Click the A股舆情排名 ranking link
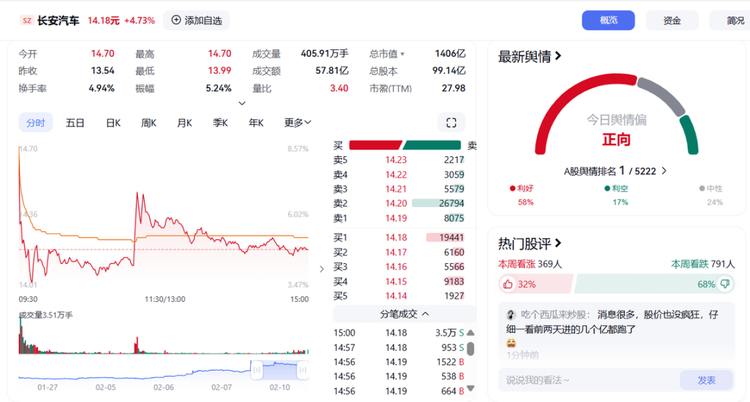Screen dimensions: 750x402 pos(616,171)
